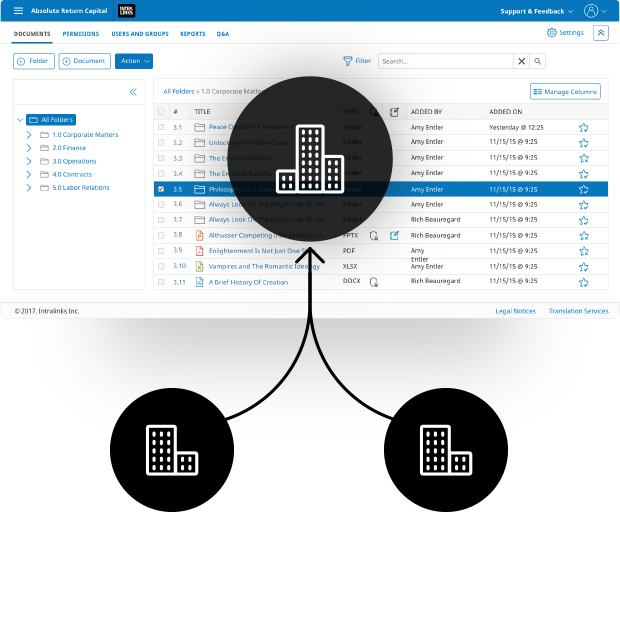Click All Folders breadcrumb link
The height and width of the screenshot is (620, 620).
179,91
